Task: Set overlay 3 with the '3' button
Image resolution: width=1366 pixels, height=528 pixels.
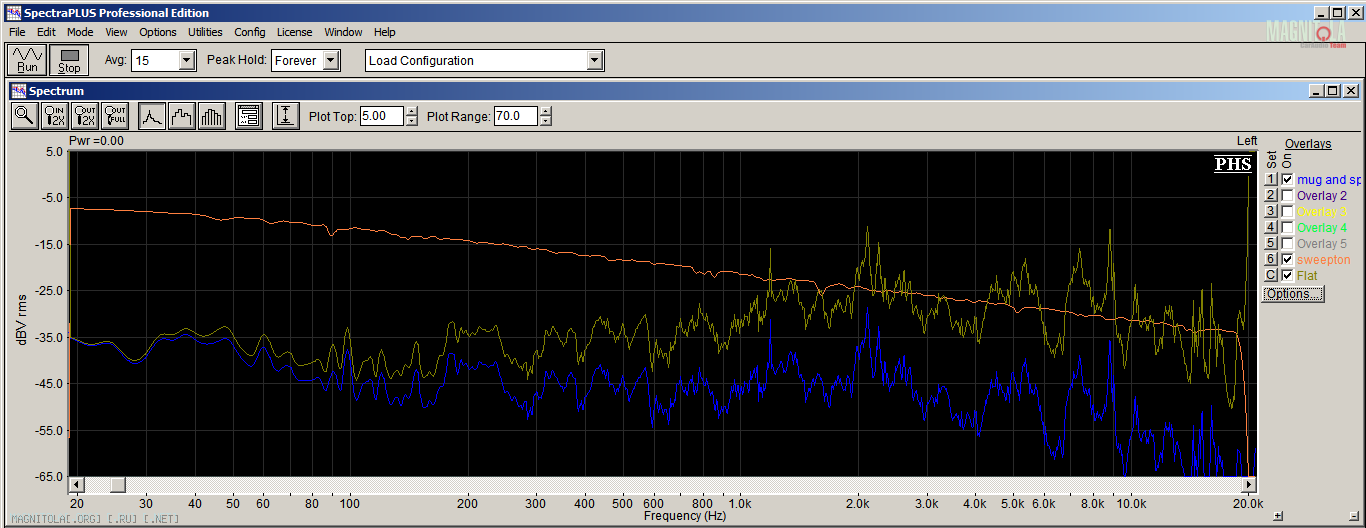Action: pos(1270,212)
